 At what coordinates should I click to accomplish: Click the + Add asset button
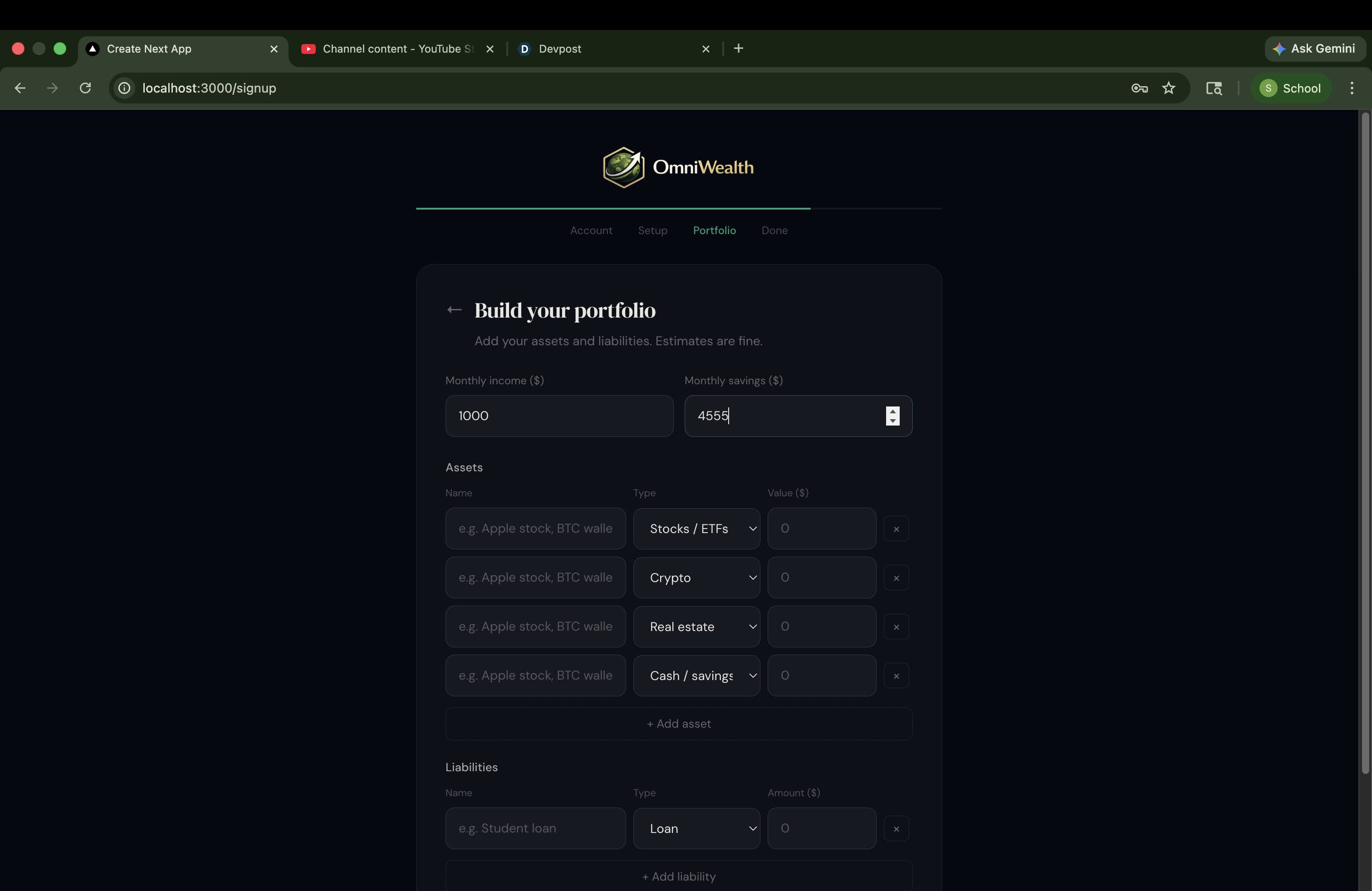[678, 724]
